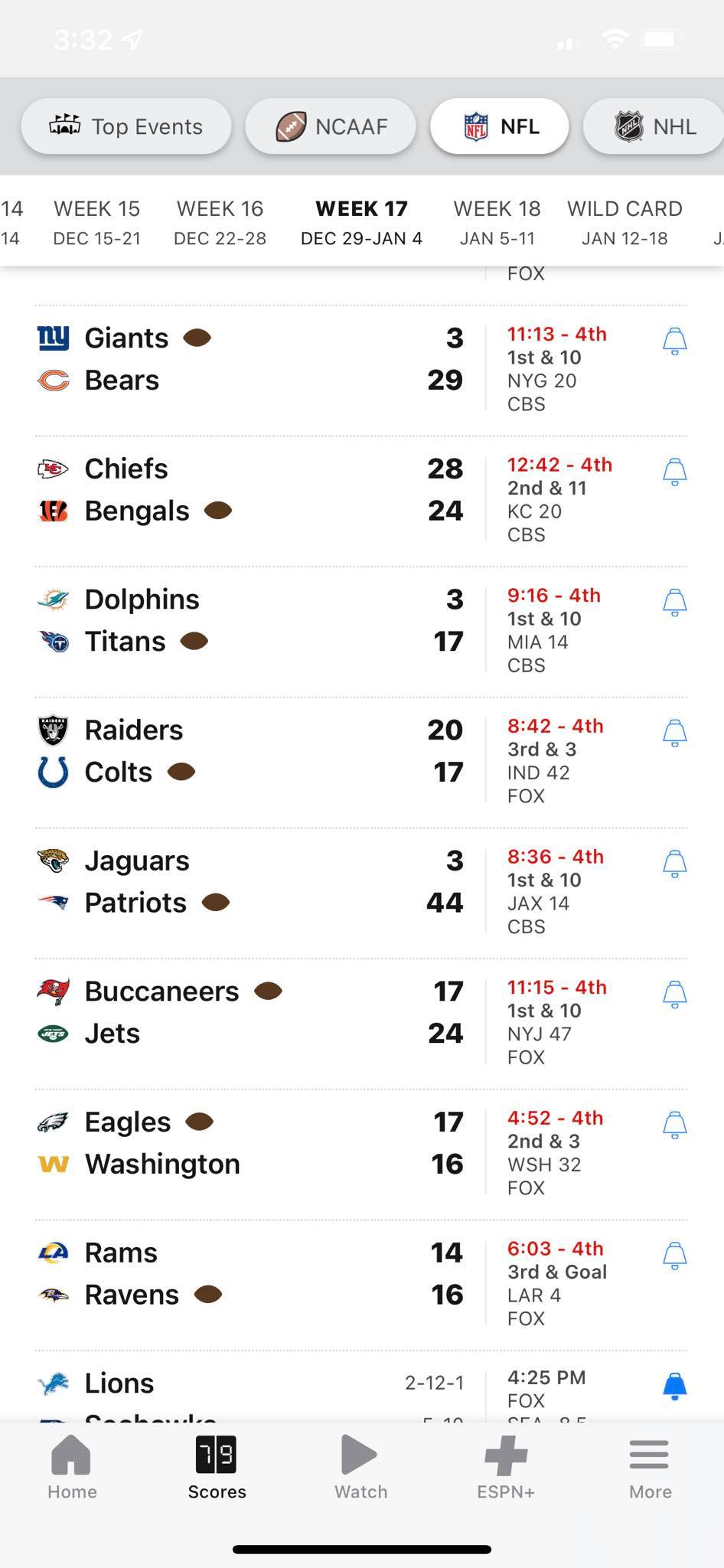The height and width of the screenshot is (1568, 724).
Task: Tap the Watch play icon
Action: [x=359, y=1454]
